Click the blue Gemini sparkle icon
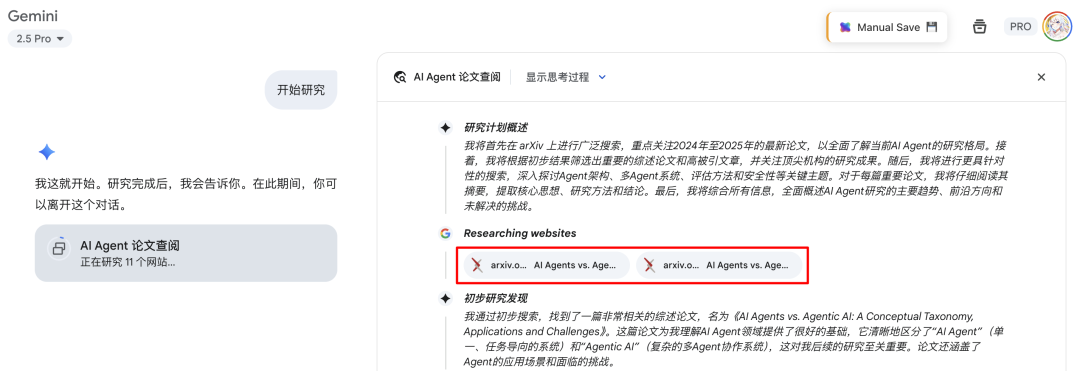Viewport: 1080px width, 371px height. (46, 152)
